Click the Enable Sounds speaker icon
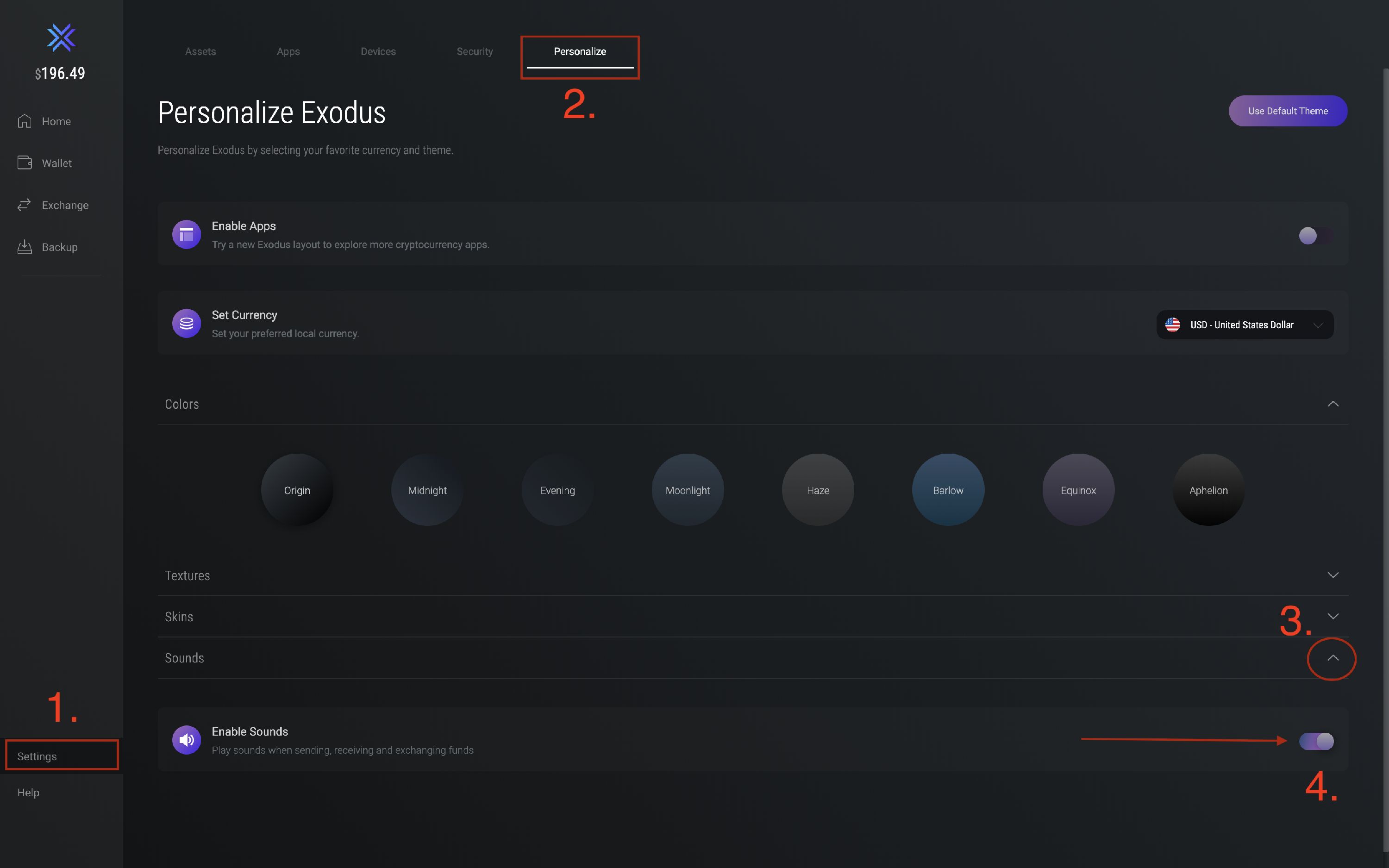The image size is (1389, 868). coord(187,740)
